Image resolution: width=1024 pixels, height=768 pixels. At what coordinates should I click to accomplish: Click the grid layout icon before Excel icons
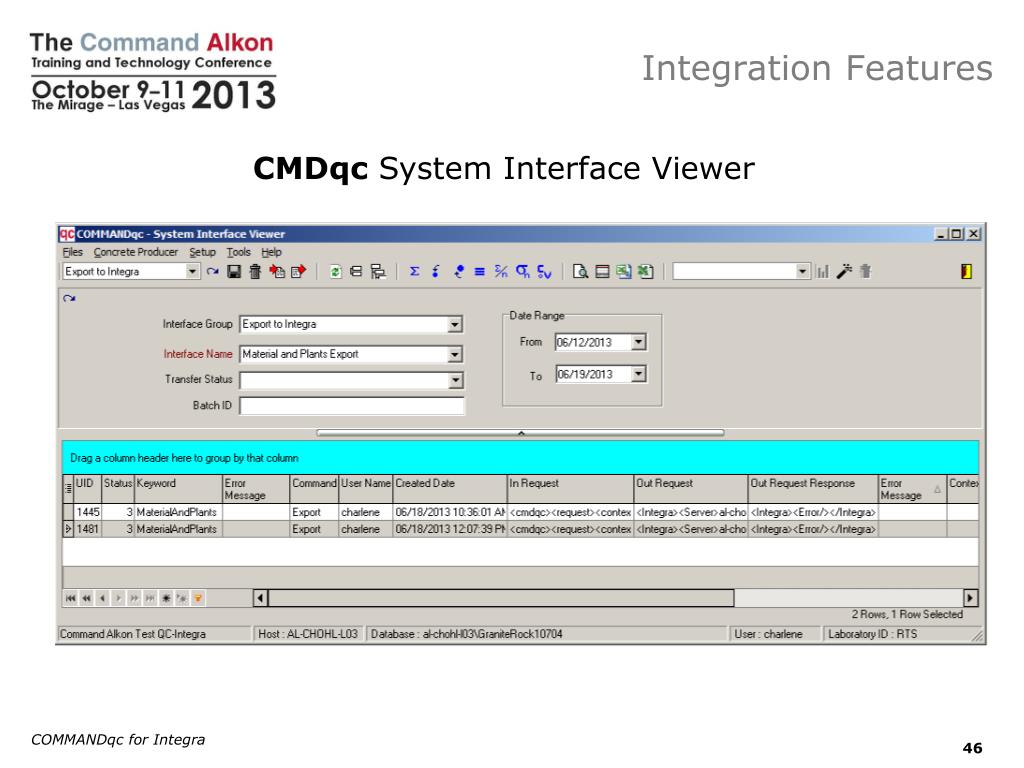coord(602,272)
